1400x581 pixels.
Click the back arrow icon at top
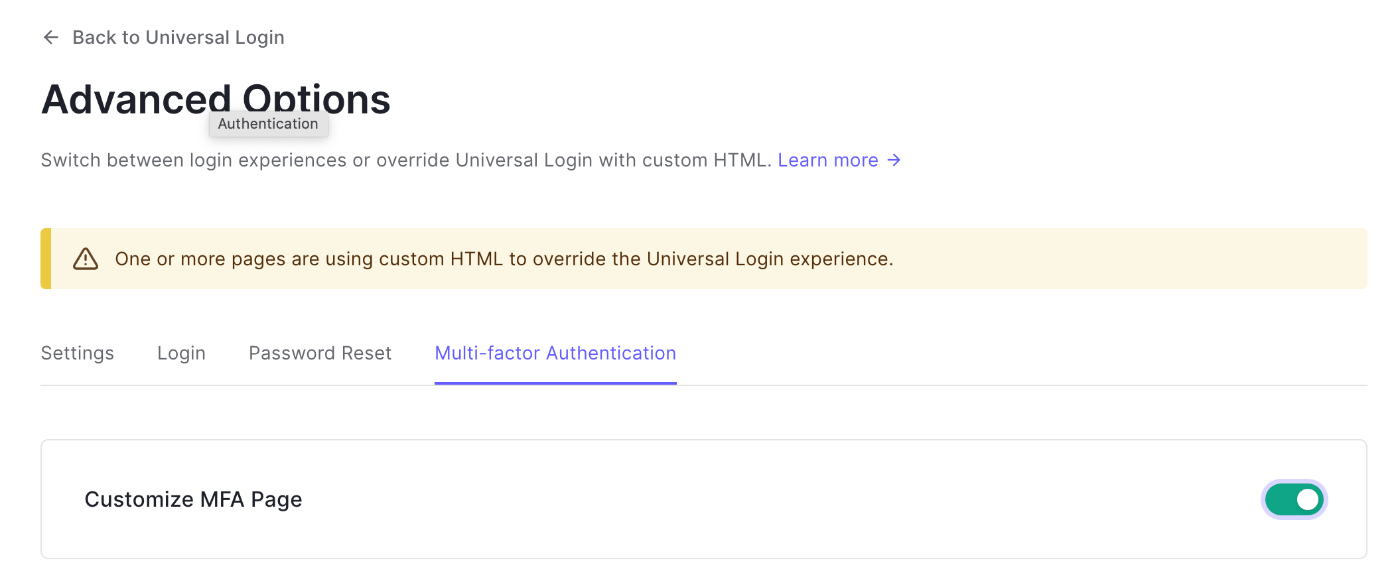click(x=51, y=38)
